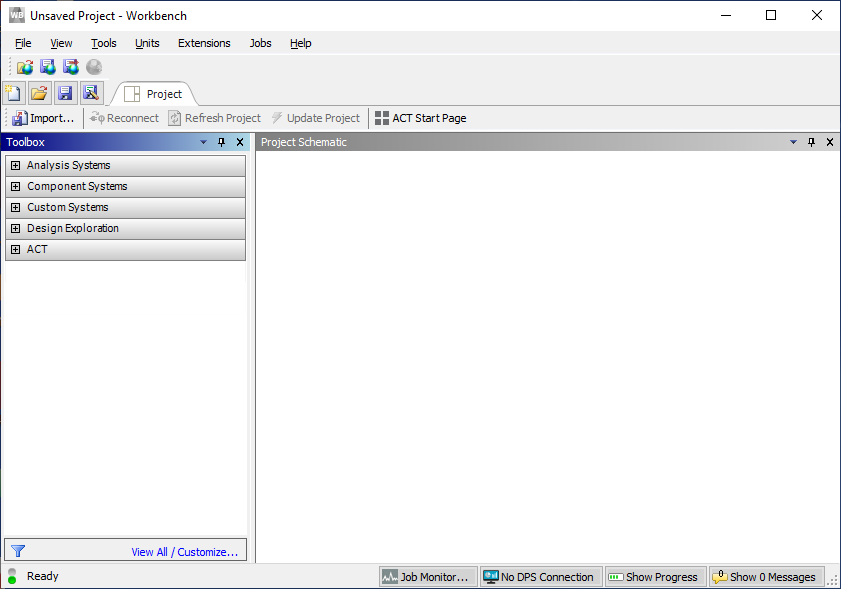The height and width of the screenshot is (589, 841).
Task: Open the ACT Start Page
Action: click(x=420, y=118)
